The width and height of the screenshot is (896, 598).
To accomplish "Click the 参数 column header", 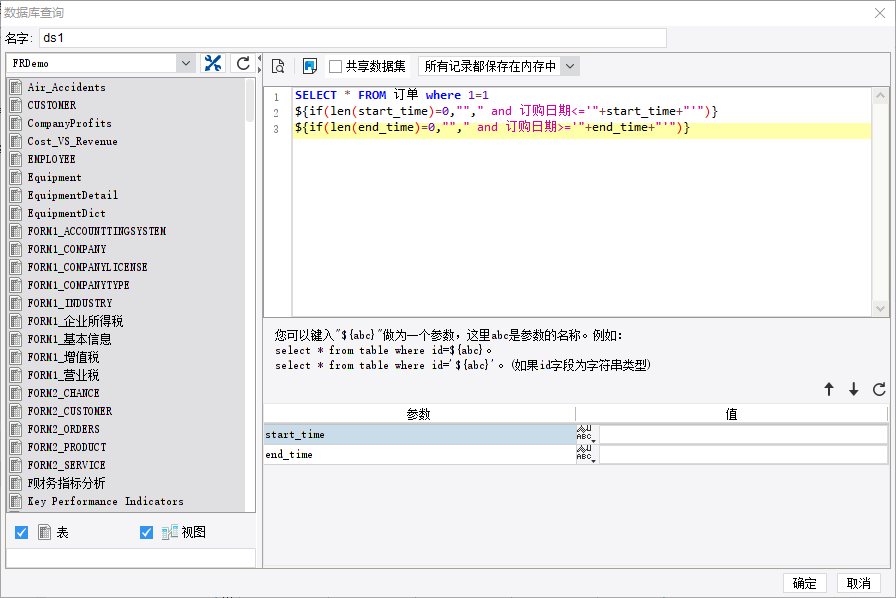I will tap(419, 414).
